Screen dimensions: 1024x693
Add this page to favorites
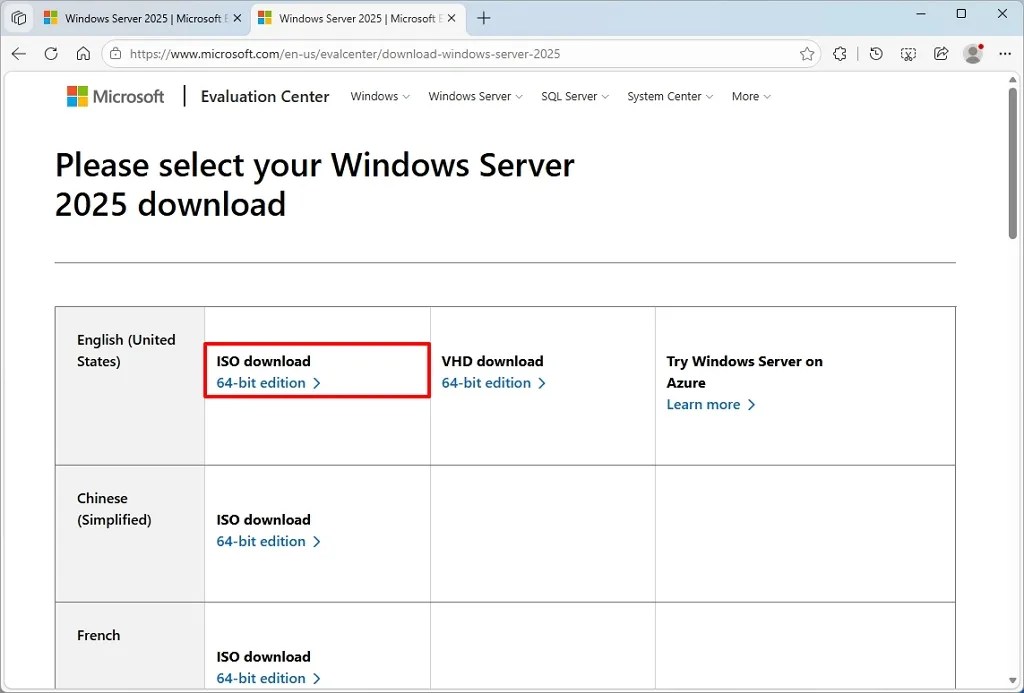click(807, 54)
